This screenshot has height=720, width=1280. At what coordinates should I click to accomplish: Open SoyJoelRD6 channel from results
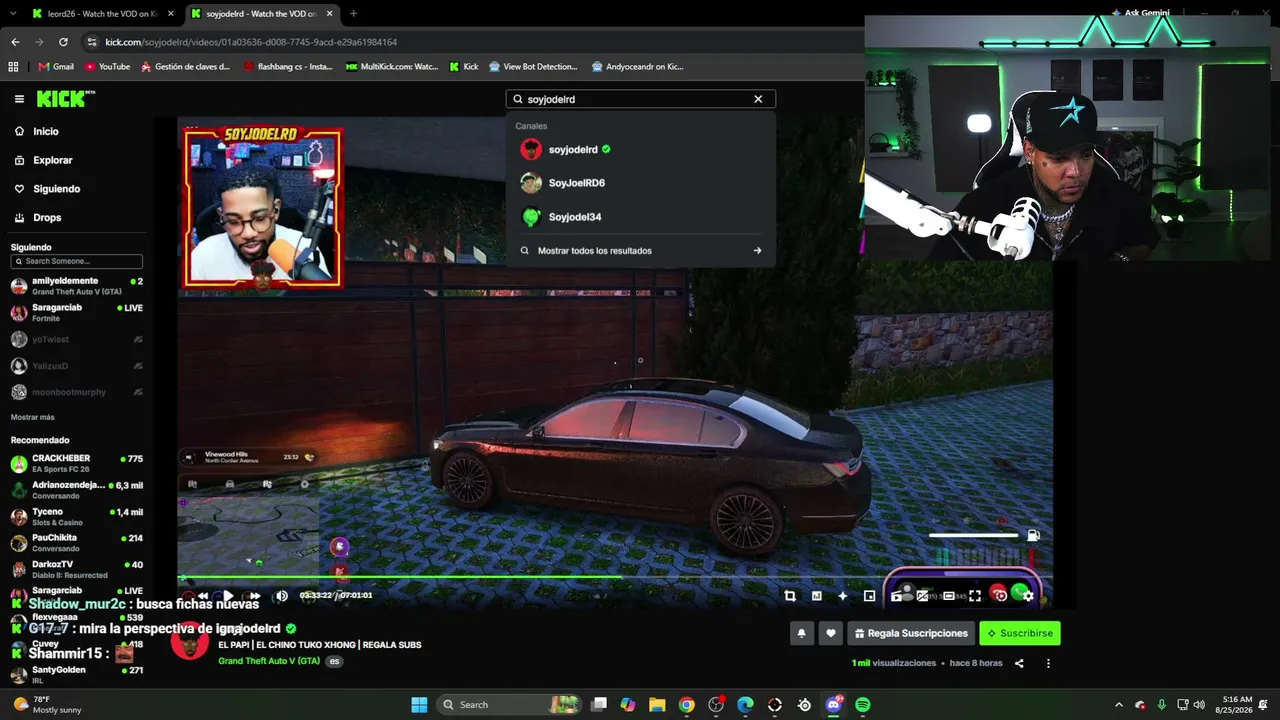point(640,183)
